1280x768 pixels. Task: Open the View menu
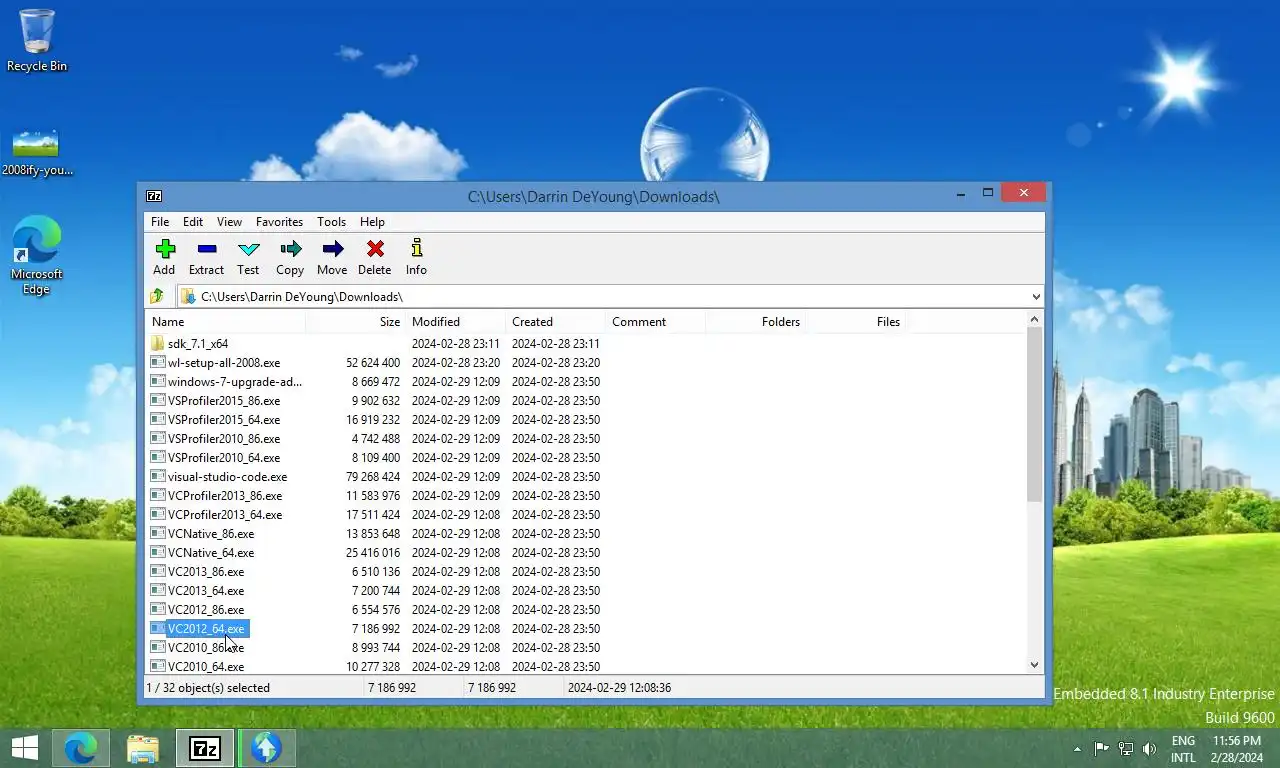pyautogui.click(x=229, y=222)
